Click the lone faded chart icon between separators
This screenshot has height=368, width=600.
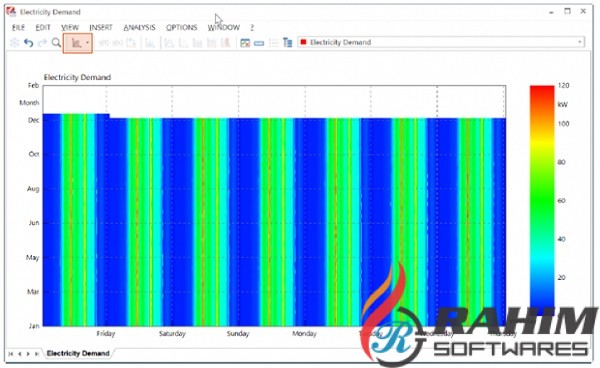click(x=150, y=43)
